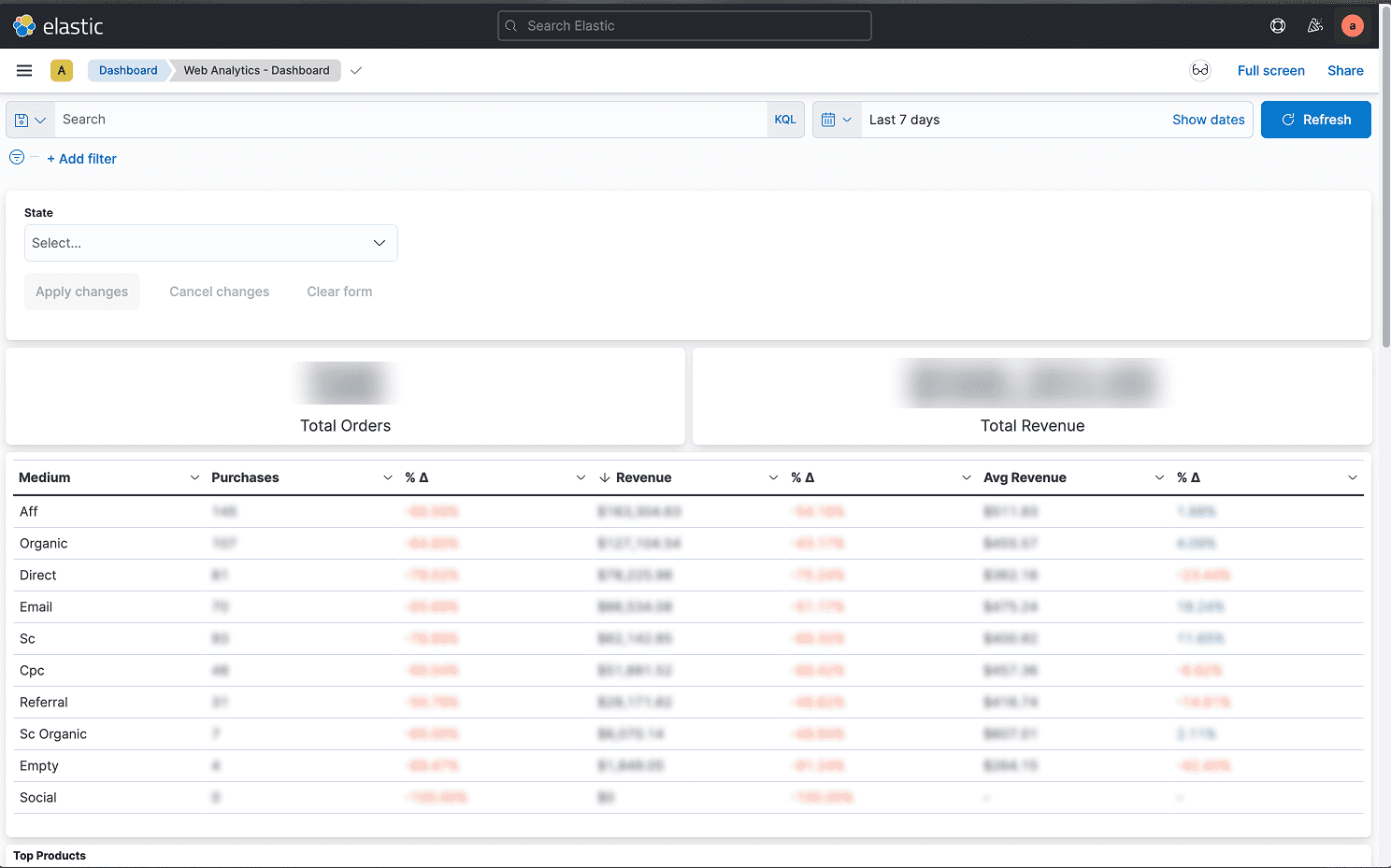The height and width of the screenshot is (868, 1391).
Task: Open Purchases % Δ column options chevron
Action: coord(581,477)
